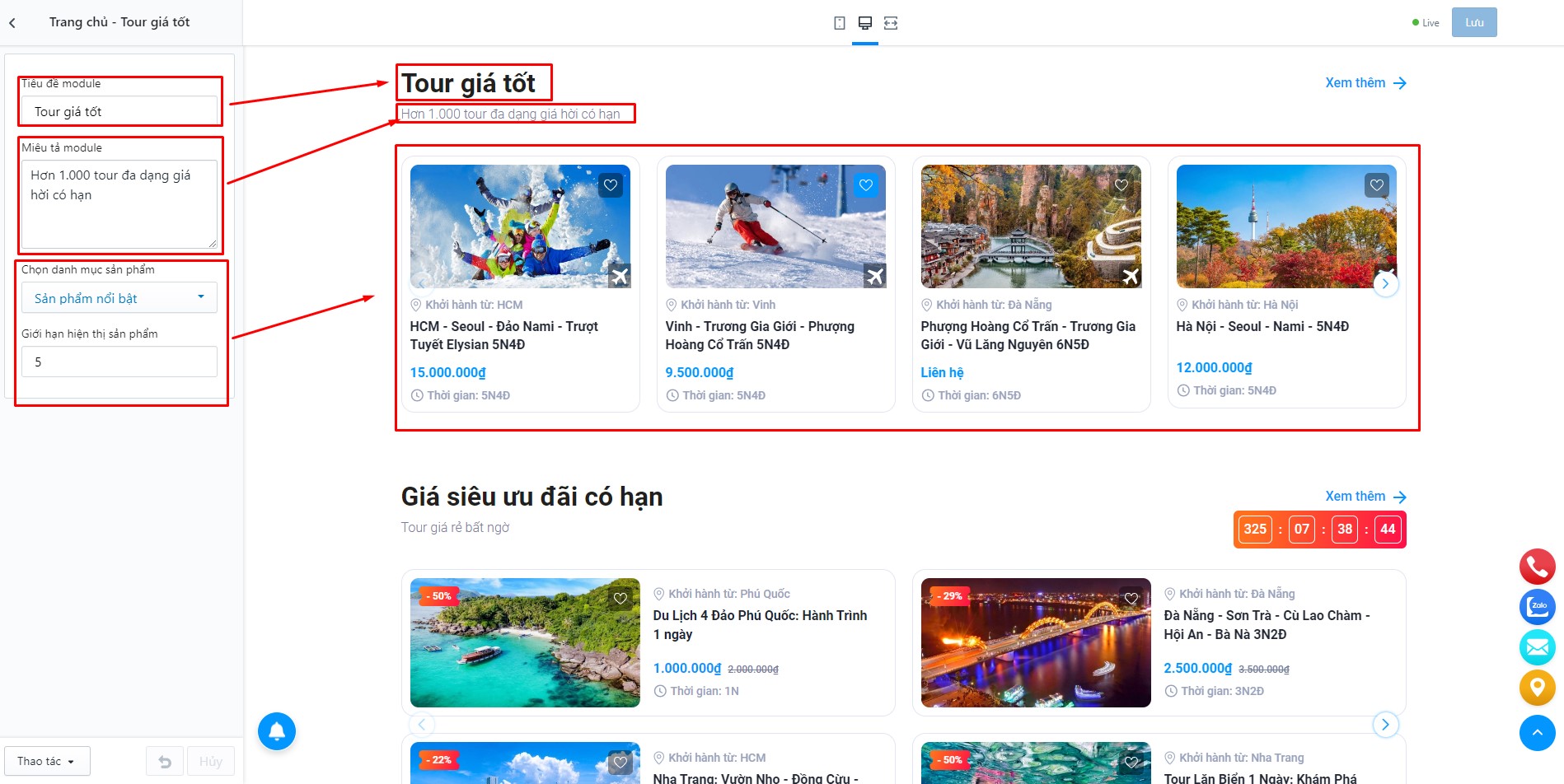Viewport: 1564px width, 784px height.
Task: Click airplane icon on HCM - Seoul tour image
Action: pyautogui.click(x=620, y=277)
